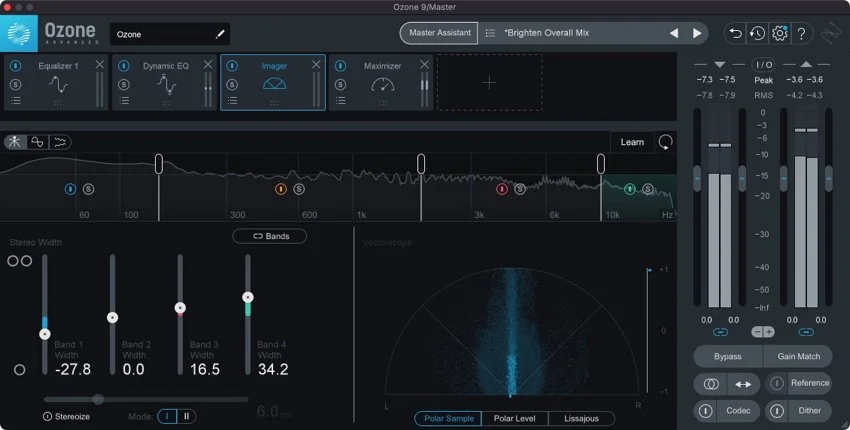This screenshot has width=850, height=430.
Task: Open Maximizer preset list icon
Action: click(340, 100)
